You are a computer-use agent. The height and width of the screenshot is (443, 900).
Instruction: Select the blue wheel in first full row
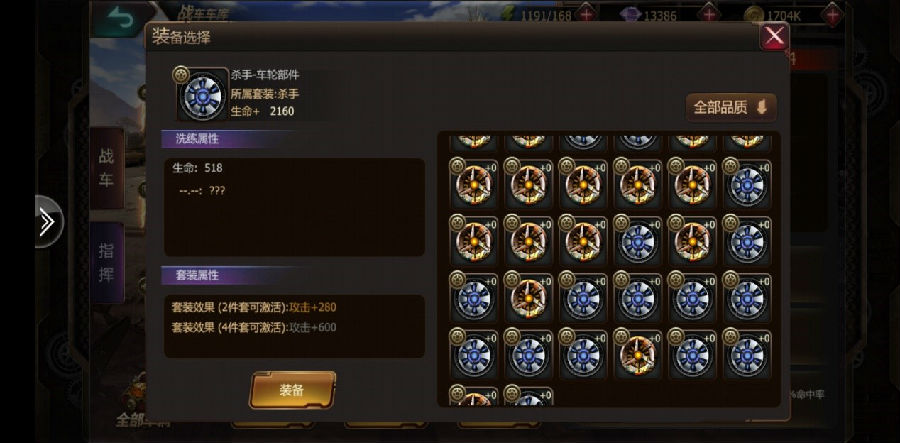click(747, 184)
